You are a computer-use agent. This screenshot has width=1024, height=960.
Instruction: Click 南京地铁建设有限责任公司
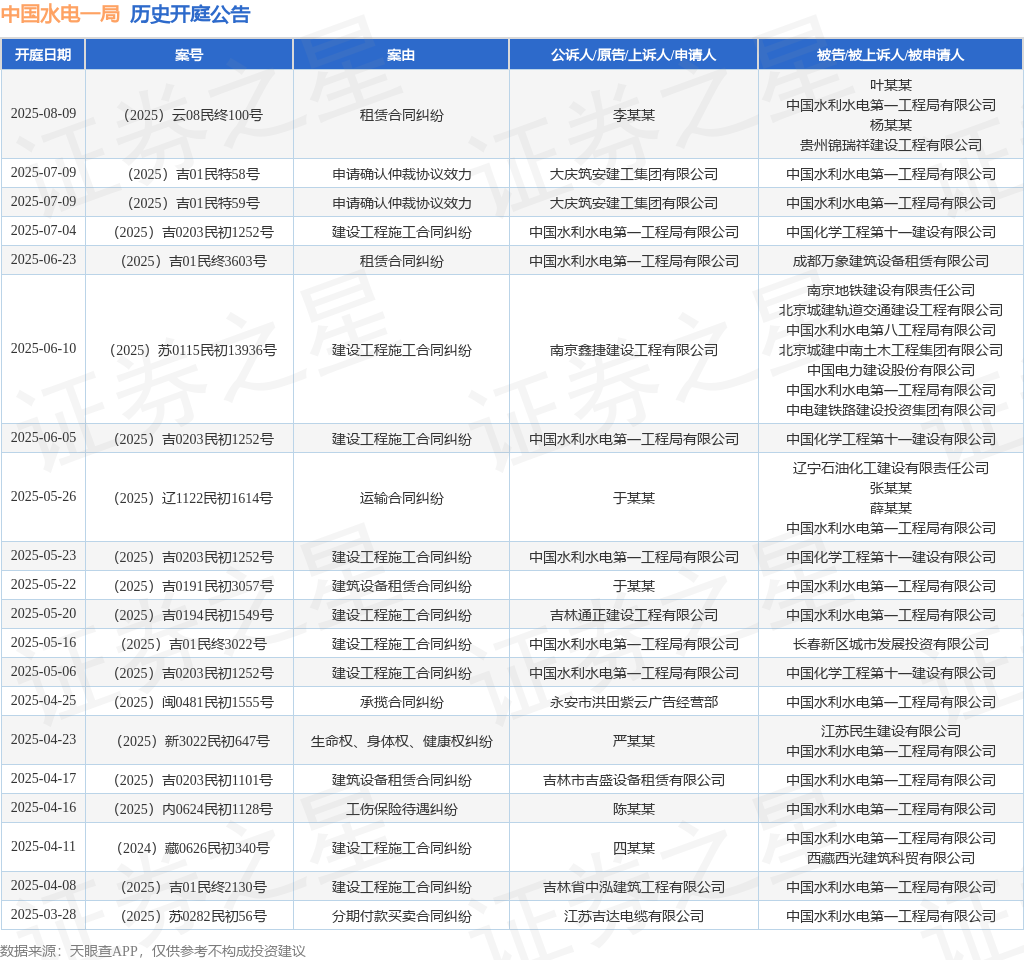[x=891, y=291]
